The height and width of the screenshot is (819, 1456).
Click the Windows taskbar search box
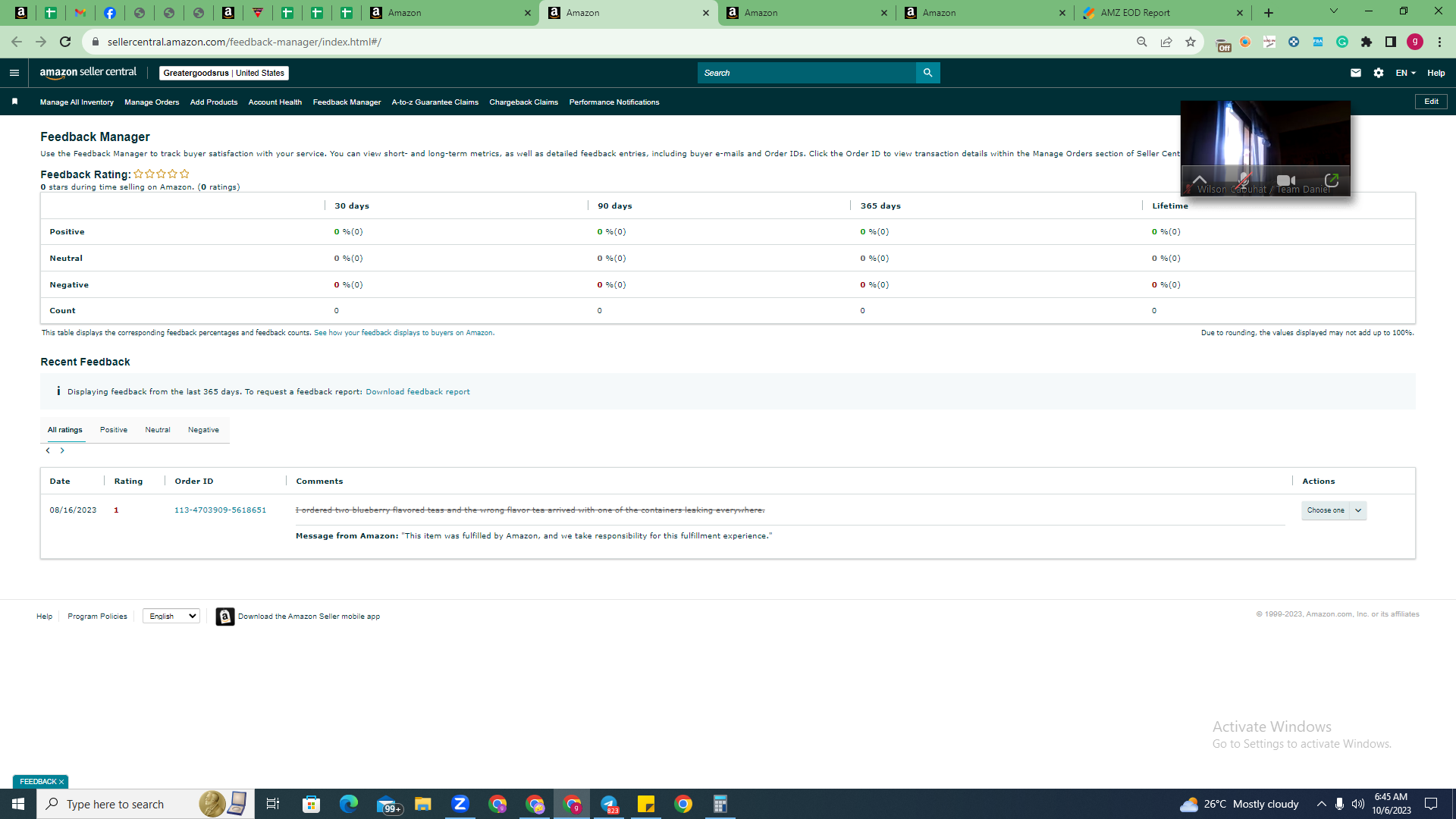146,804
